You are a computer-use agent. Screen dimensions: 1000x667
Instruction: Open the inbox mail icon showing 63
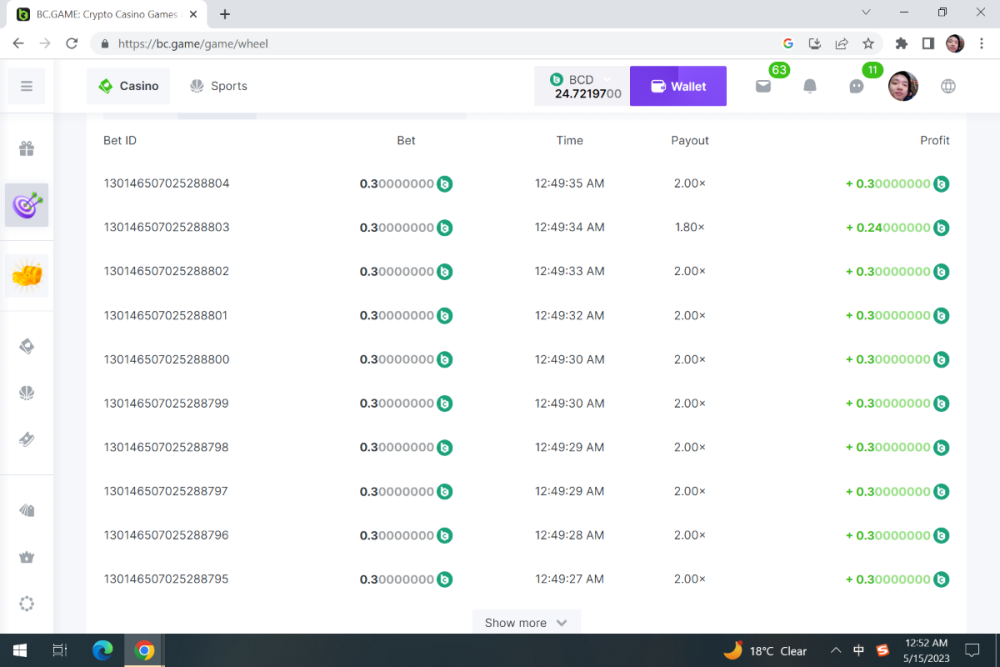(x=763, y=86)
